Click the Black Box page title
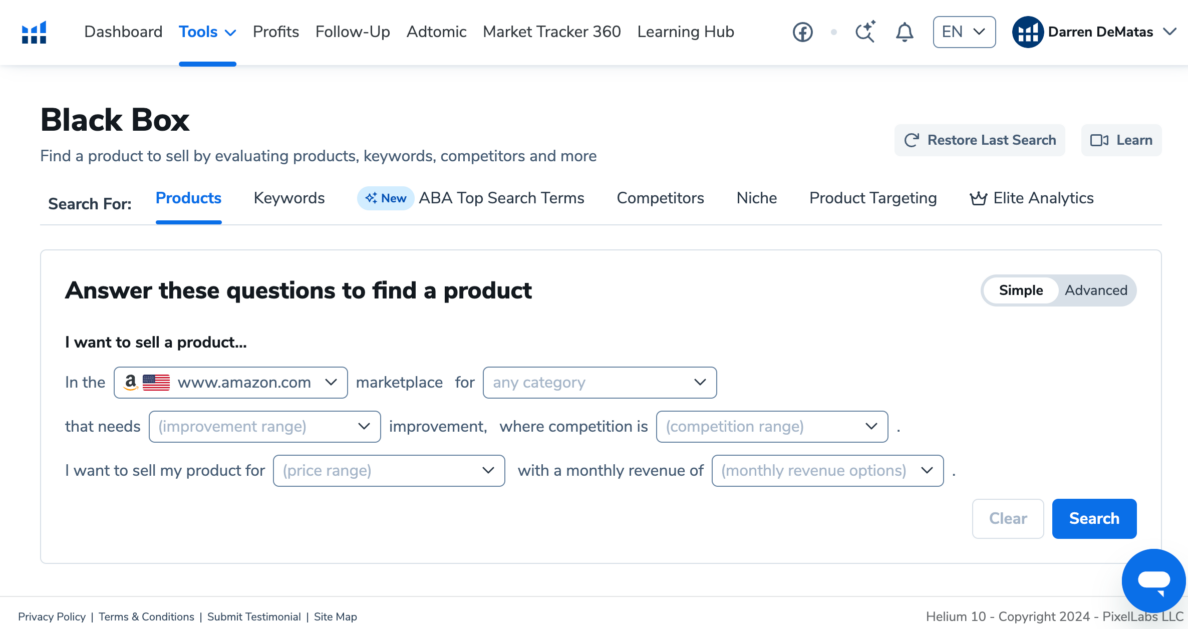The height and width of the screenshot is (629, 1188). [x=115, y=120]
